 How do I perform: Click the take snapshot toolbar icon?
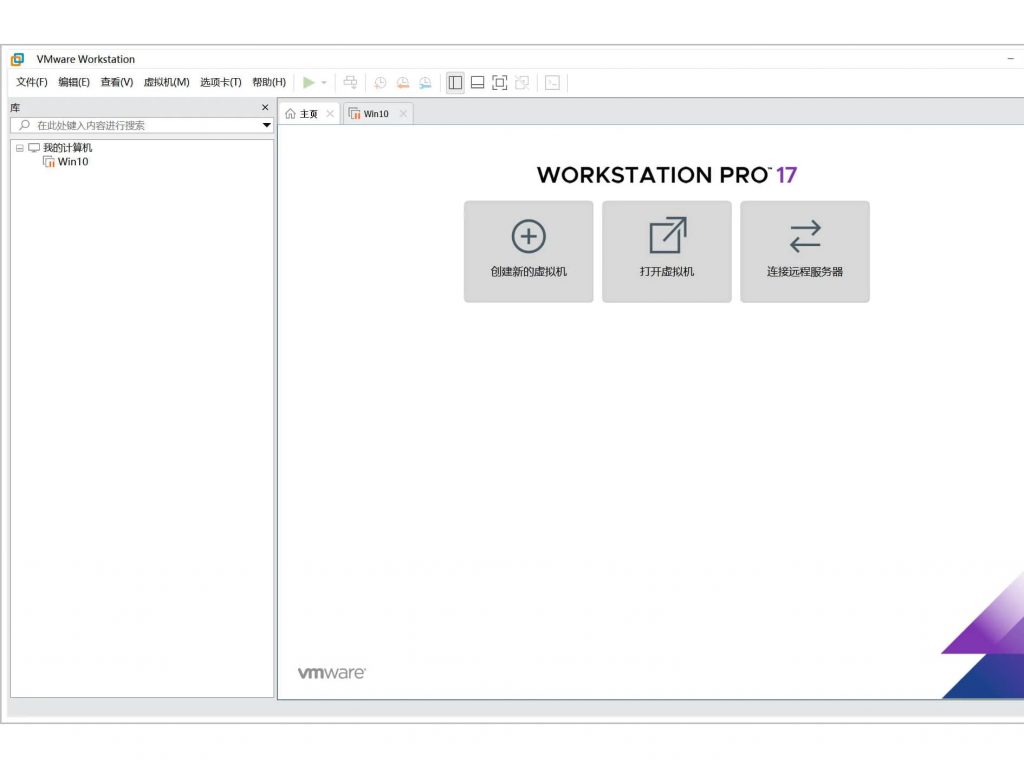click(380, 83)
